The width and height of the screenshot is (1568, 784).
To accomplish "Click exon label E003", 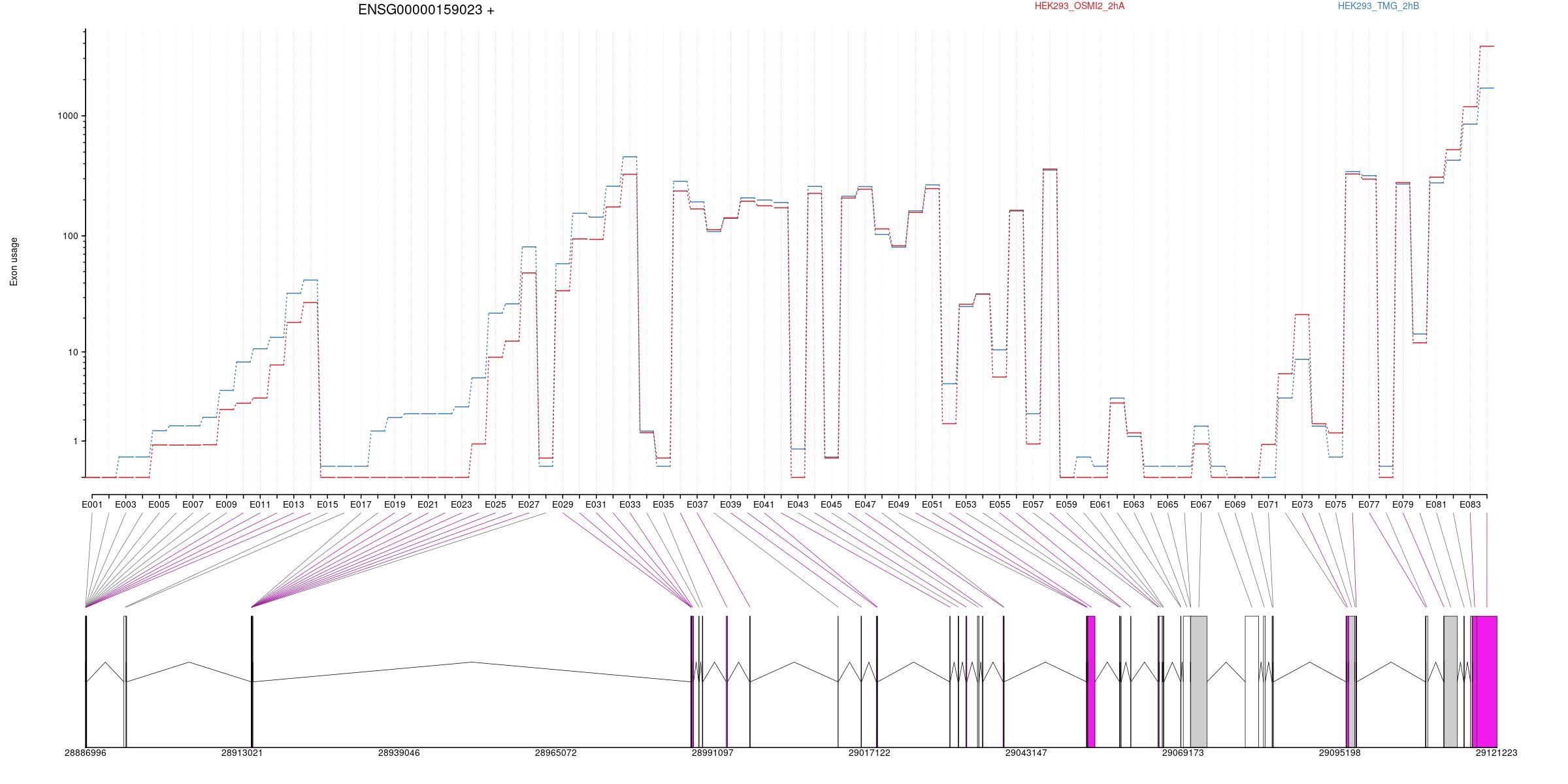I will point(125,504).
